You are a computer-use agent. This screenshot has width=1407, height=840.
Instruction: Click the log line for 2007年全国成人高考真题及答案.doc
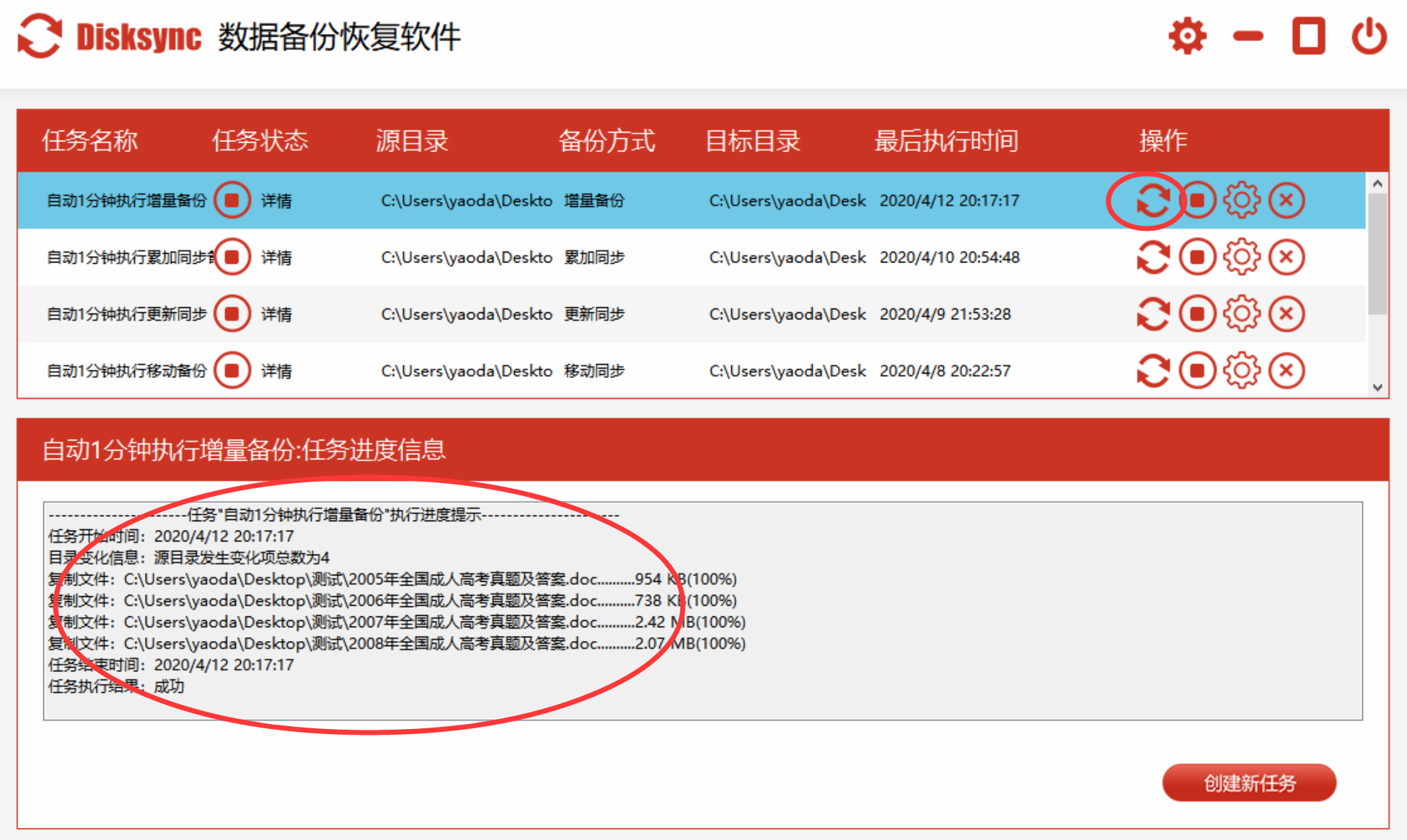click(x=397, y=622)
